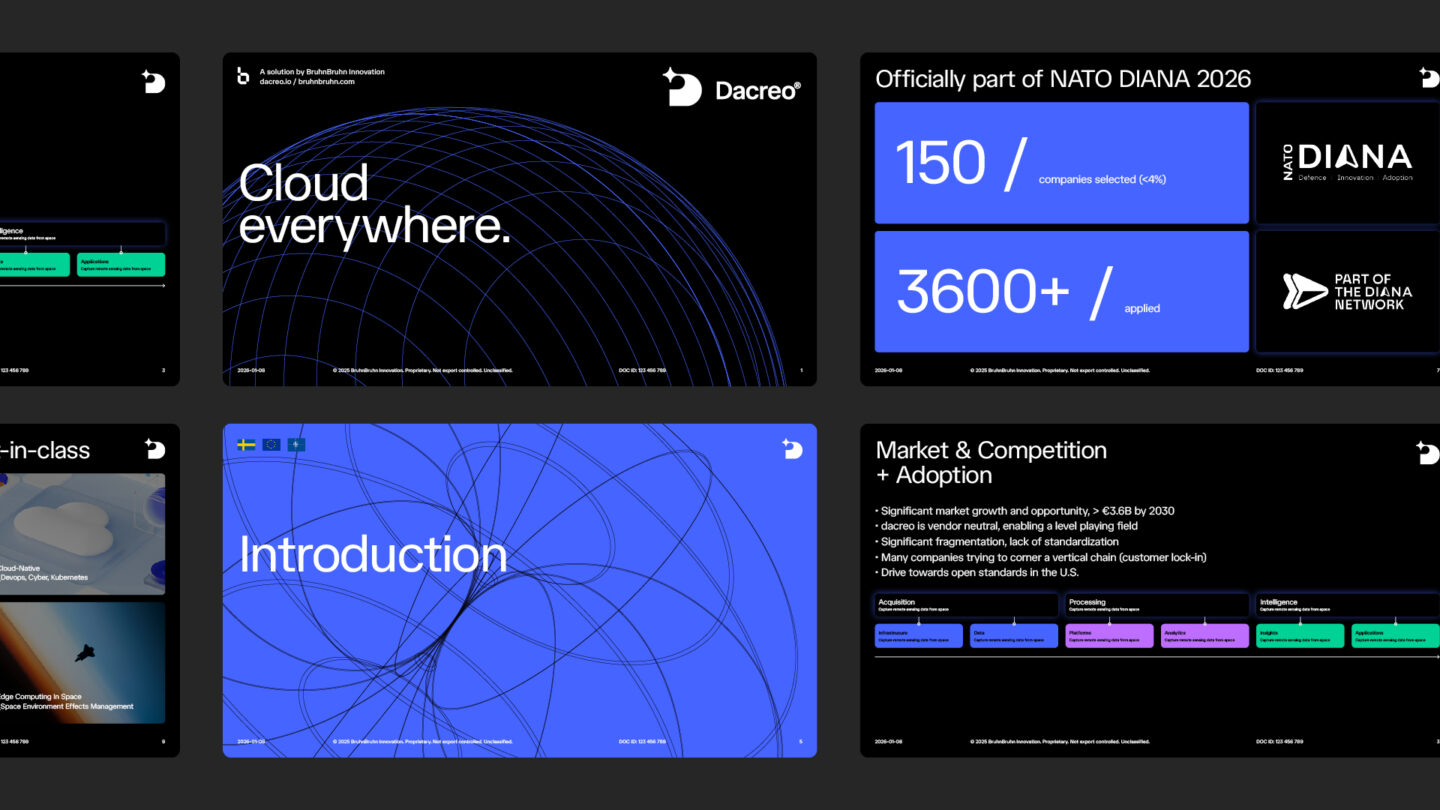Select the "Market & Competition + Adoption" title
This screenshot has width=1440, height=810.
(x=991, y=463)
